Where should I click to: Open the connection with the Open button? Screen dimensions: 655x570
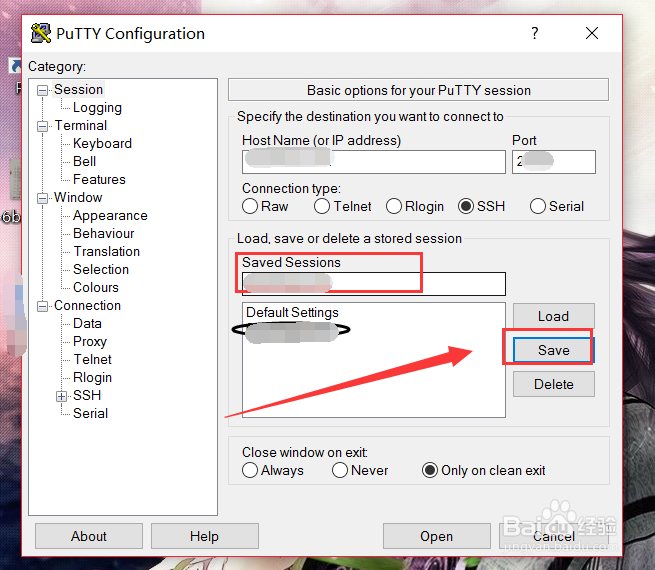(x=437, y=536)
